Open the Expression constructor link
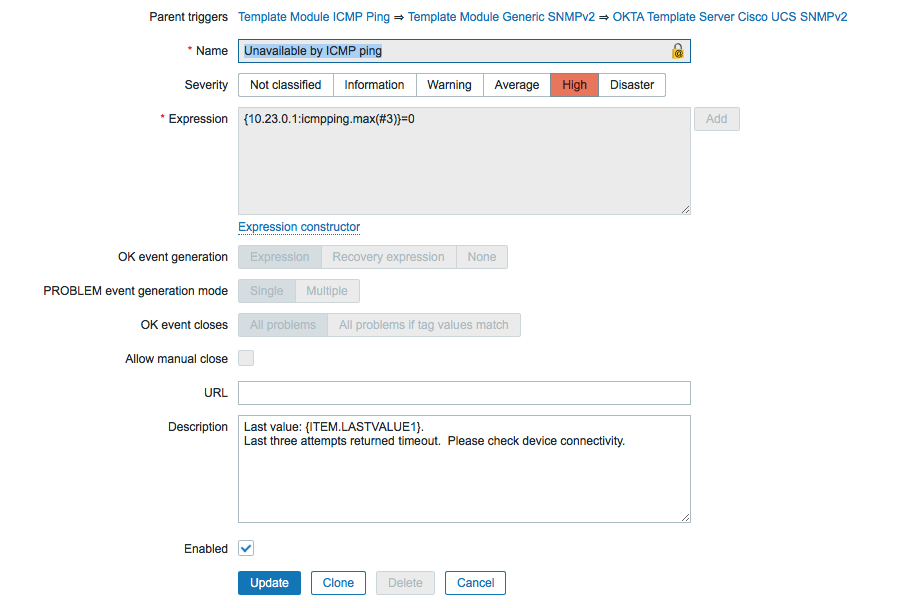This screenshot has height=608, width=917. point(299,227)
